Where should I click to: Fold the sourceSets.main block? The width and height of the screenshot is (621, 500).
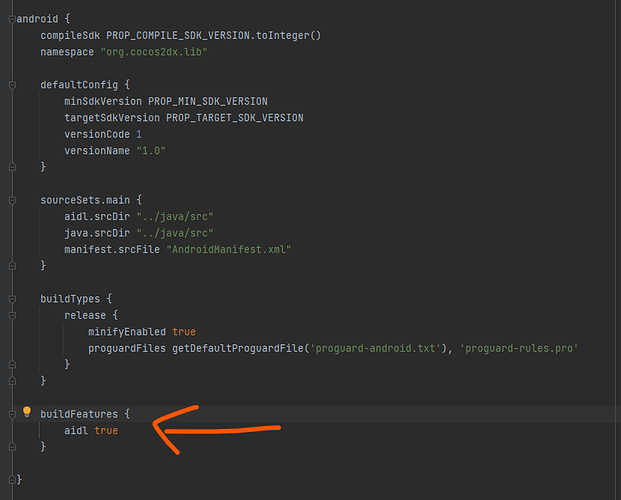coord(11,200)
